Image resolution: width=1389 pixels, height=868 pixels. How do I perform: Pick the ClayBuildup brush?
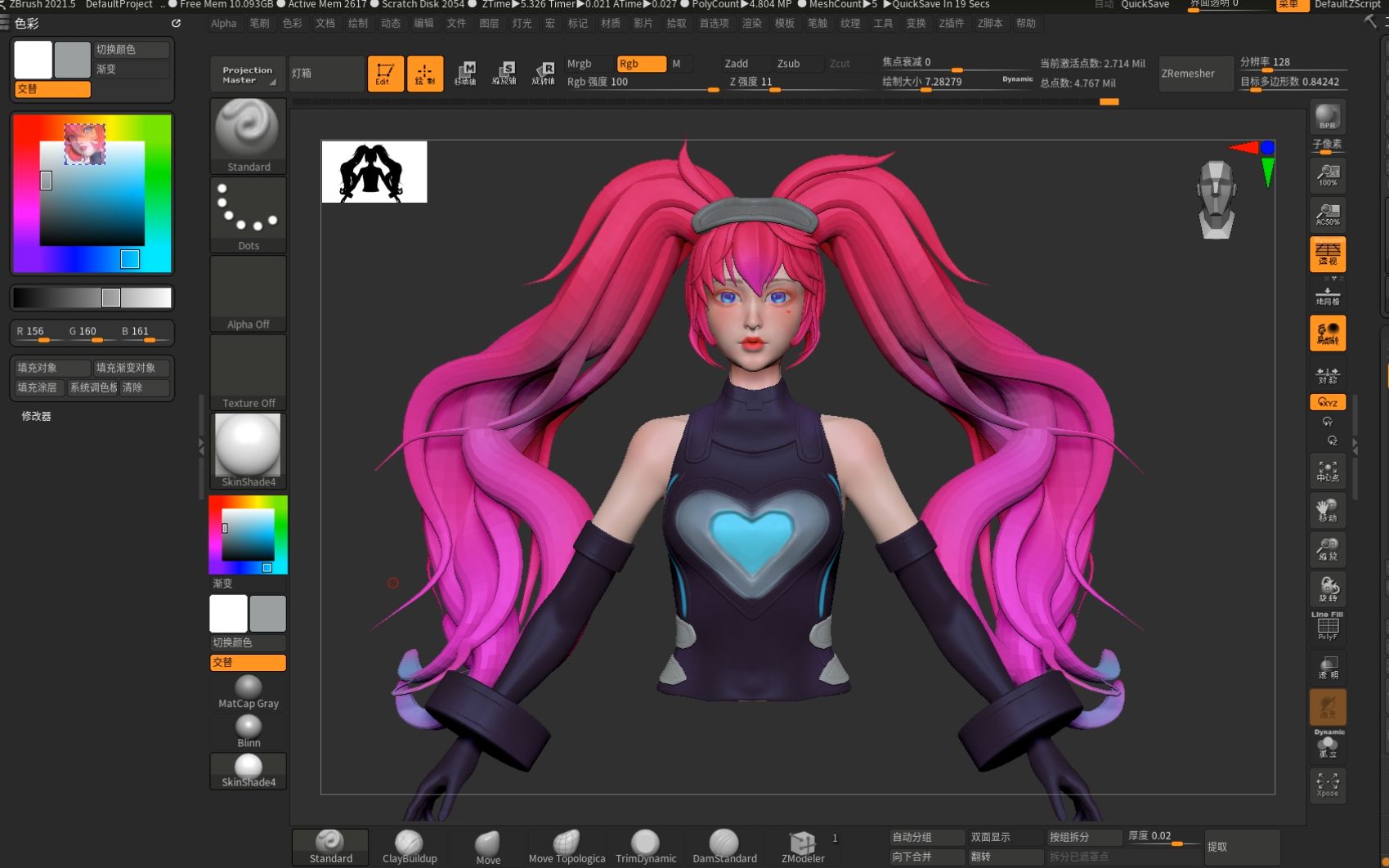pos(410,847)
